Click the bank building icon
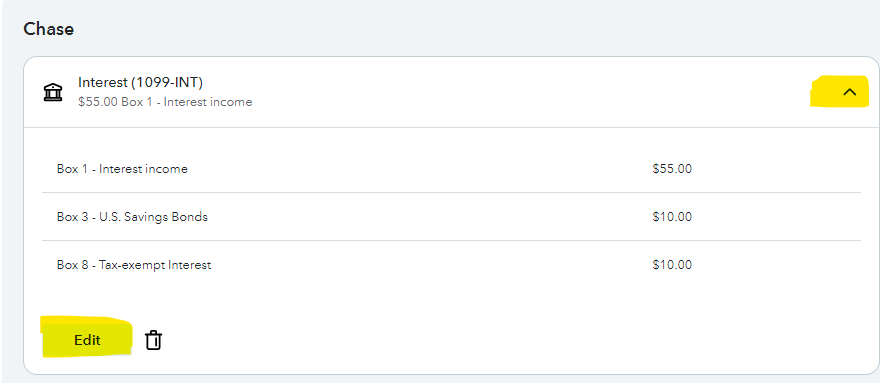Viewport: 880px width, 383px height. pos(53,93)
